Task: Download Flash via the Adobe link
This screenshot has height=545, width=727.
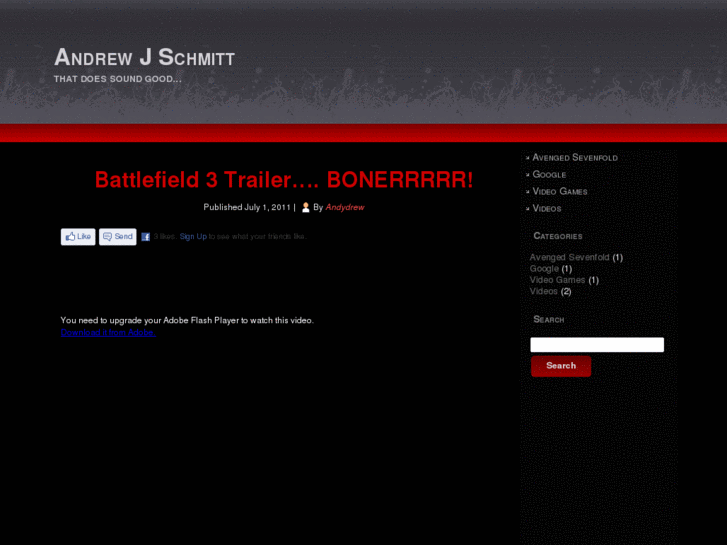Action: [x=108, y=333]
